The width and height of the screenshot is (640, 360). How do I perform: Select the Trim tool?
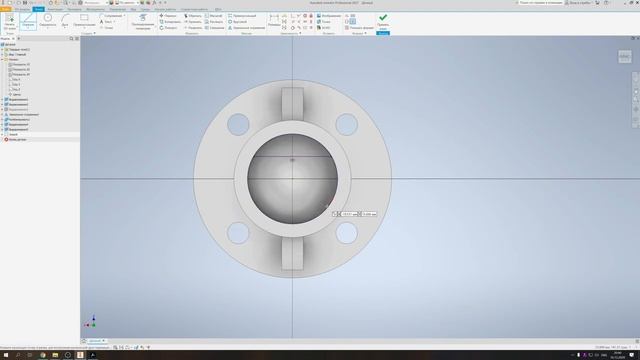click(x=192, y=16)
